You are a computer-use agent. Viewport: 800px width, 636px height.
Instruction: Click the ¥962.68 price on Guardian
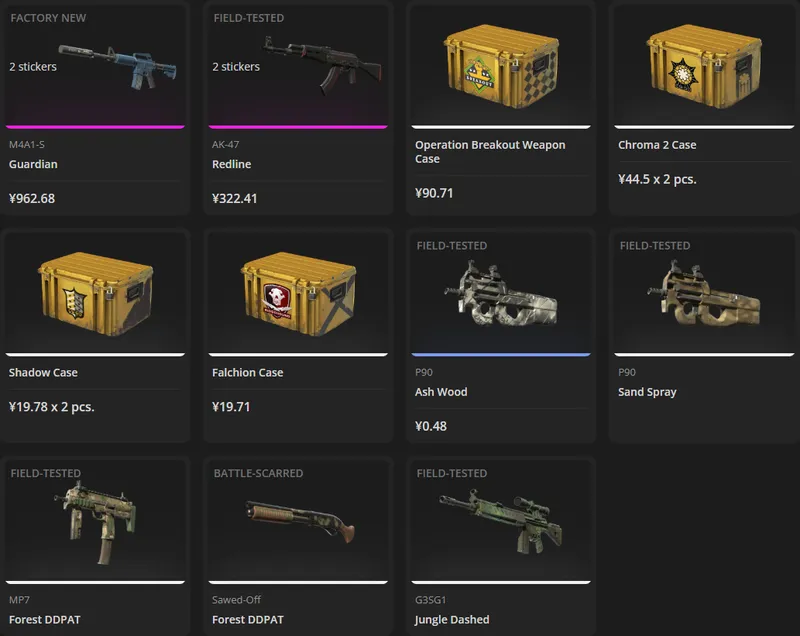pos(32,198)
